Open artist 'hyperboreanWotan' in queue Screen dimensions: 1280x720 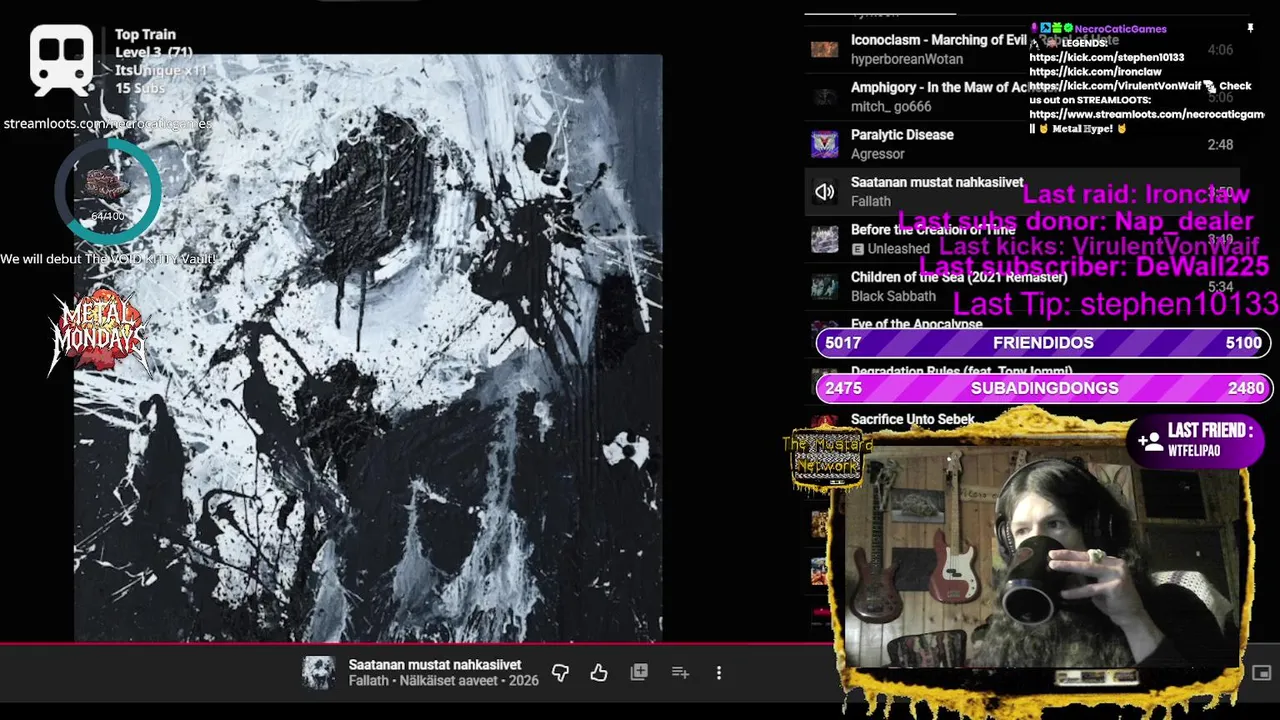click(x=907, y=59)
